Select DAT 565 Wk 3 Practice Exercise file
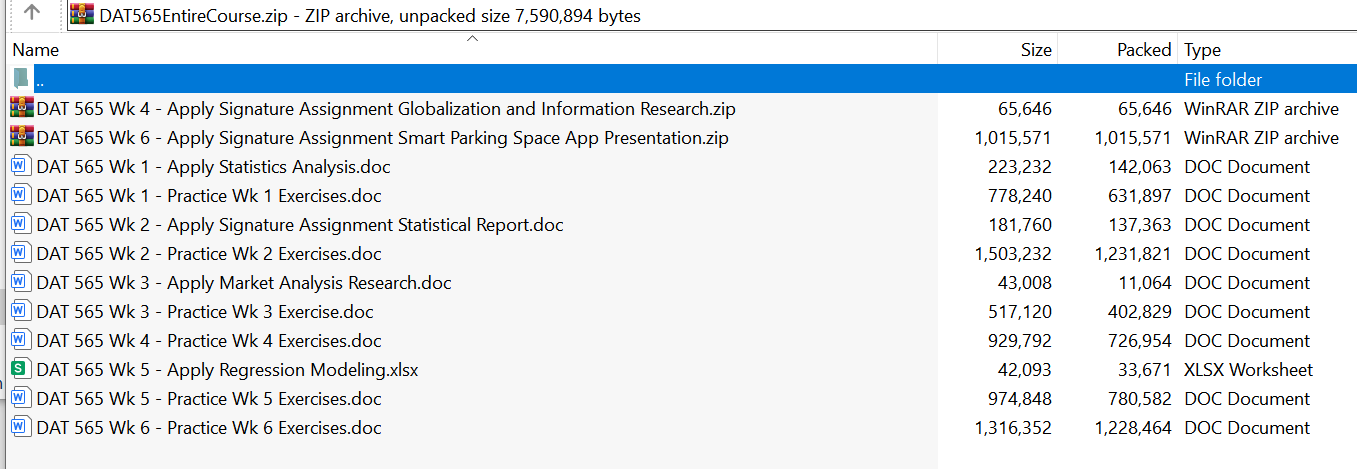The width and height of the screenshot is (1357, 469). (x=205, y=312)
